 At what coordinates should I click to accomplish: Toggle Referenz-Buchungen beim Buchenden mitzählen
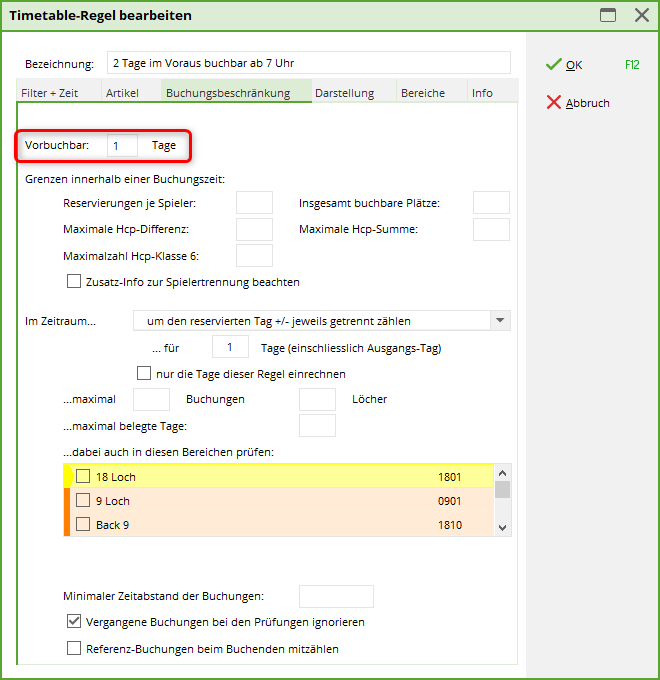pos(74,648)
